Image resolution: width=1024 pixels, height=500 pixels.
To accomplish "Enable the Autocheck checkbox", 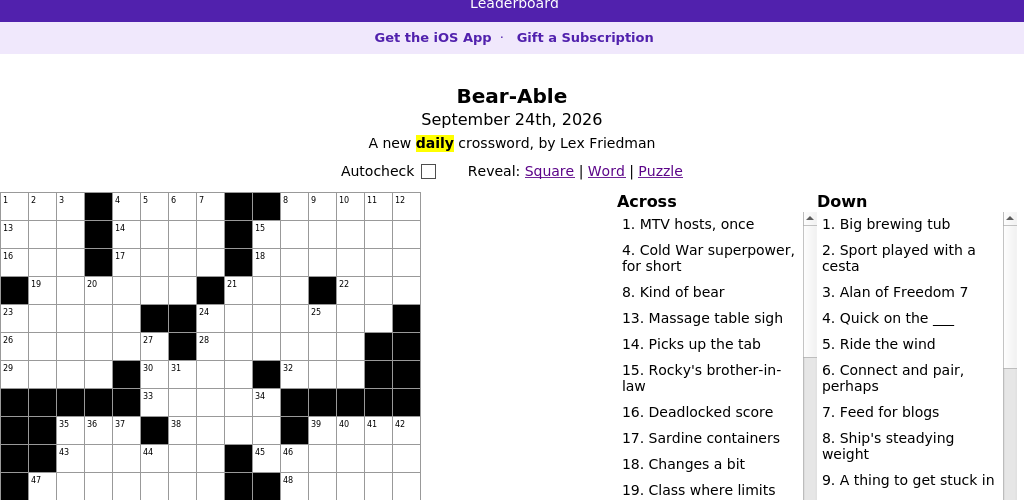I will pos(428,171).
